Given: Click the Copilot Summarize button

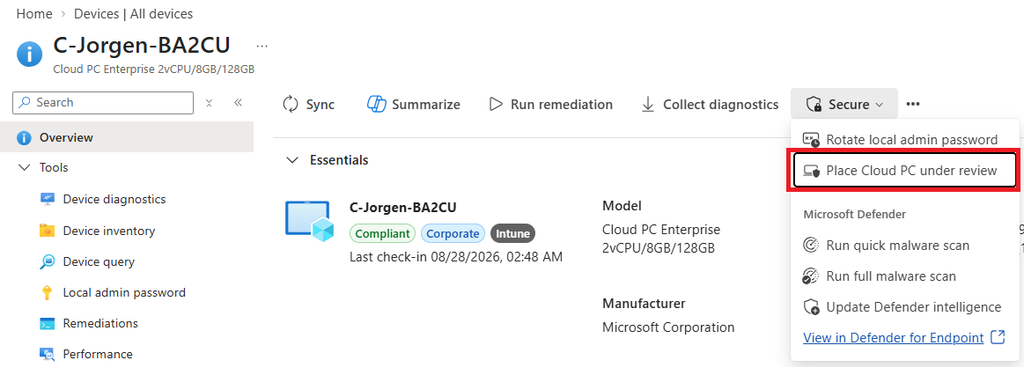Looking at the screenshot, I should pyautogui.click(x=413, y=104).
